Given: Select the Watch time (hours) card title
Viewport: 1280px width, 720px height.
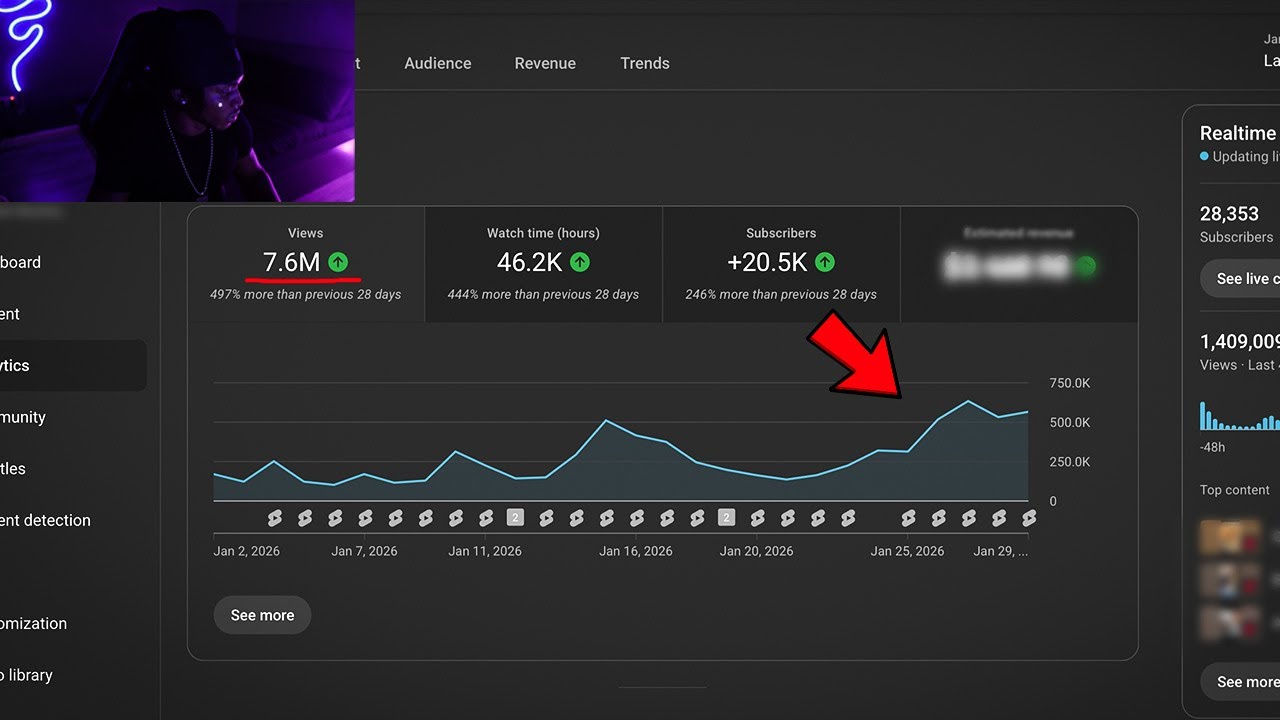Looking at the screenshot, I should (543, 233).
